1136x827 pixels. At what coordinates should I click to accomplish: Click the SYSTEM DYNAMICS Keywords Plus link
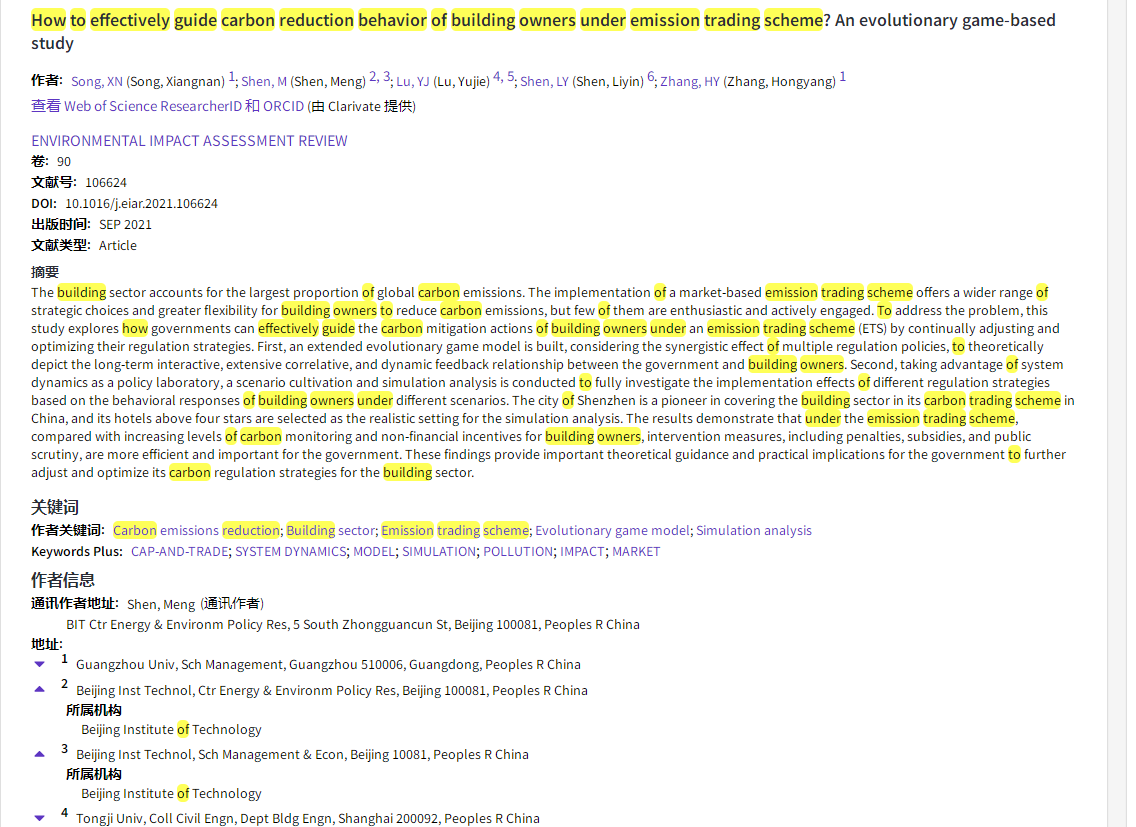click(291, 552)
